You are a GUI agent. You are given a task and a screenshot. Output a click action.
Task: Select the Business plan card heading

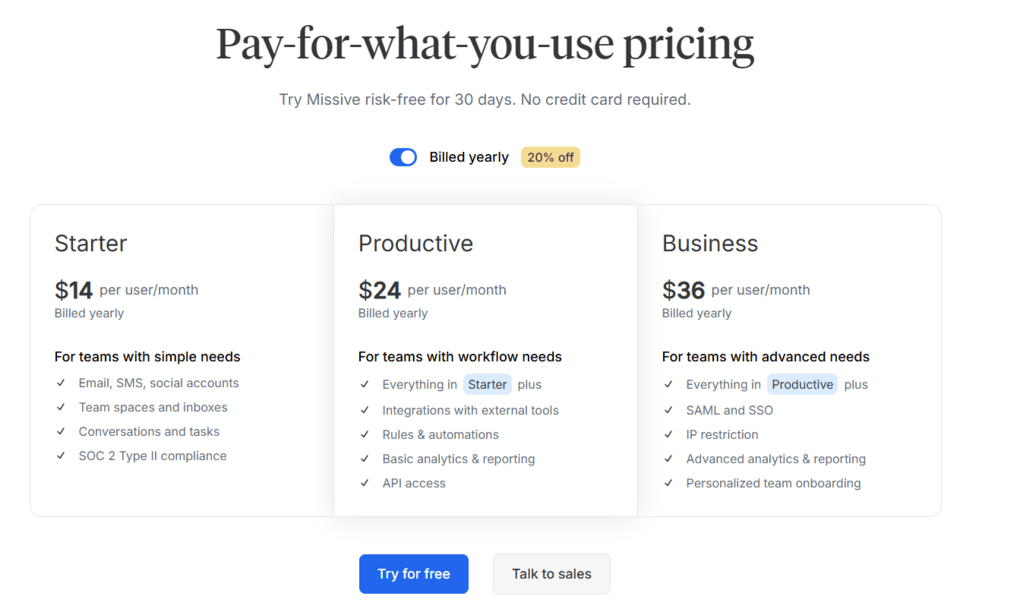pos(710,243)
